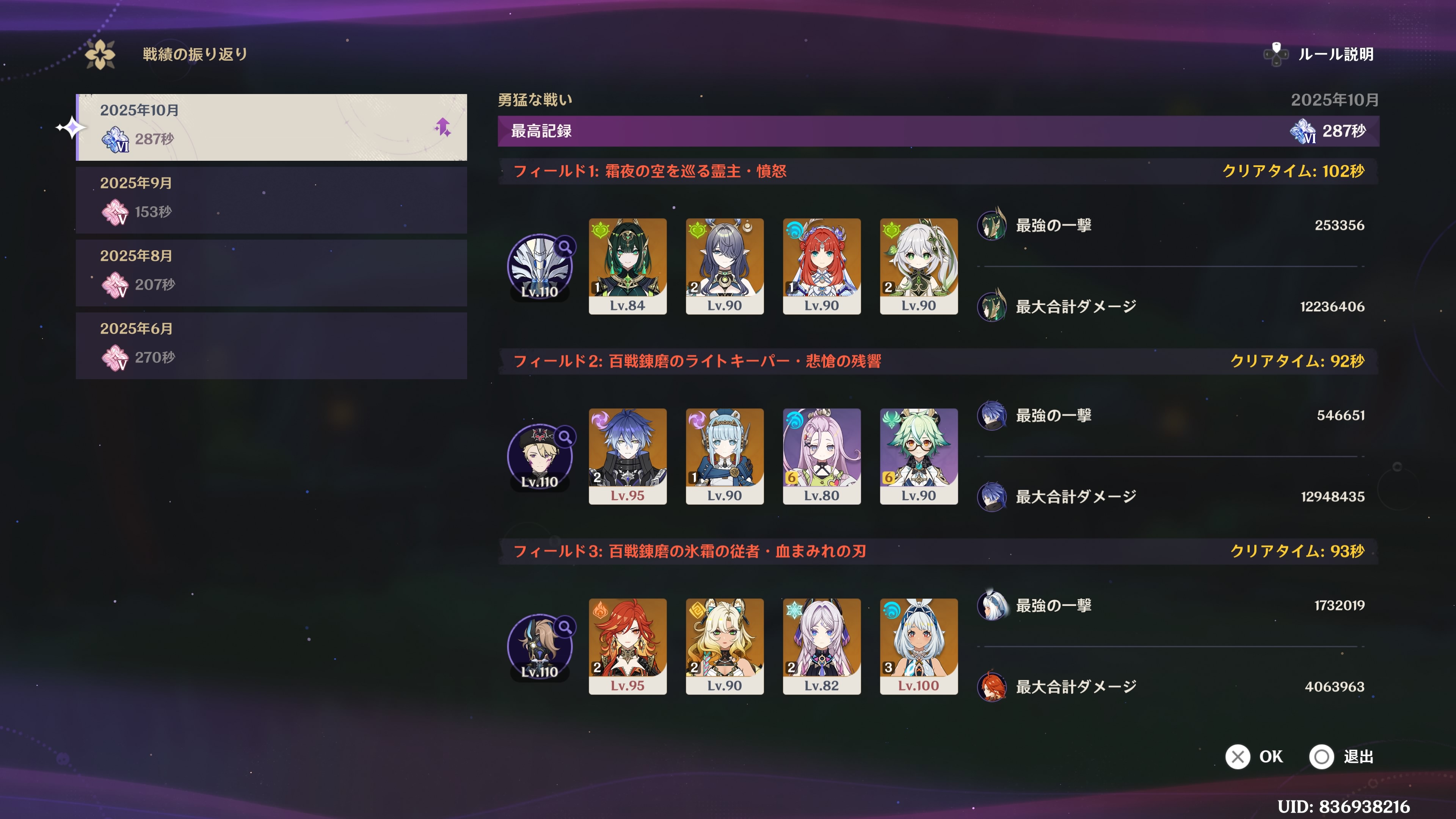Select the 2025年10月 record entry

pyautogui.click(x=271, y=127)
